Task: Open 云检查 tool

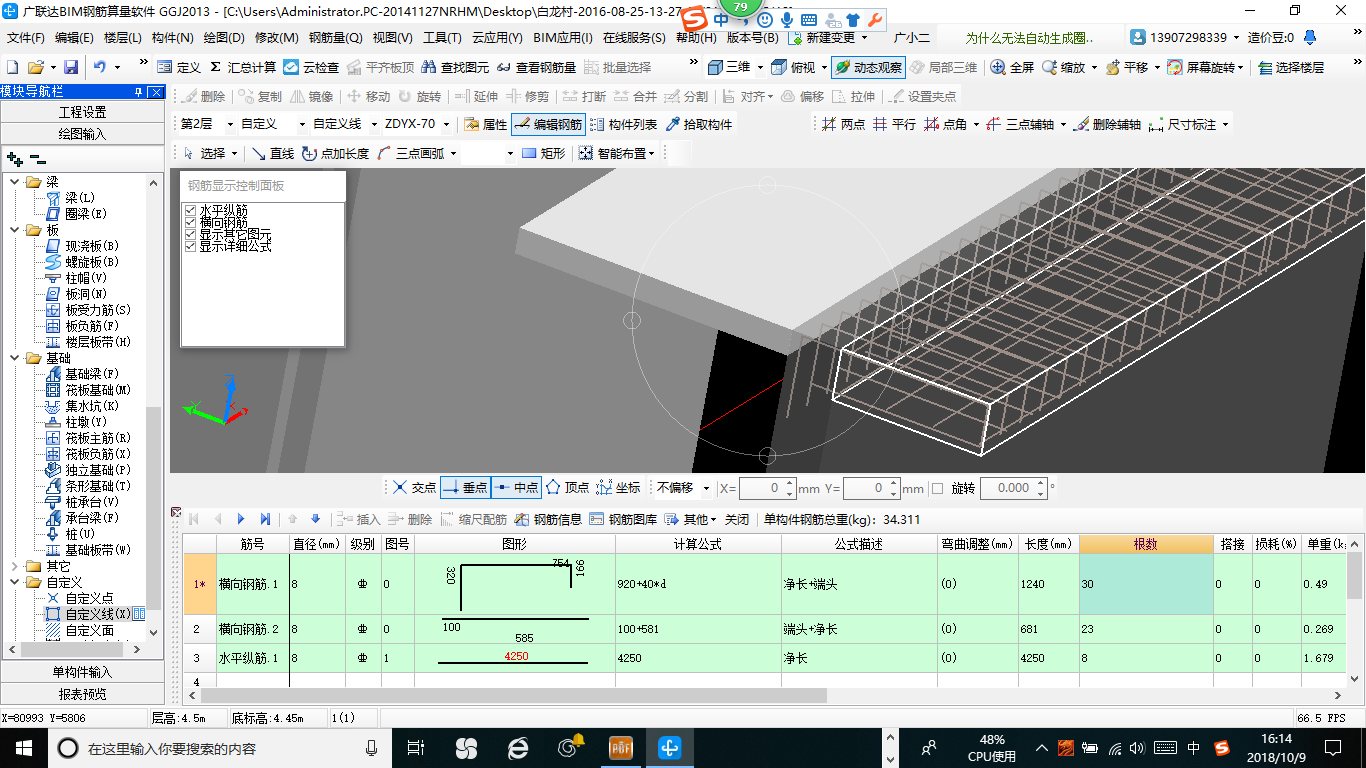Action: (311, 67)
